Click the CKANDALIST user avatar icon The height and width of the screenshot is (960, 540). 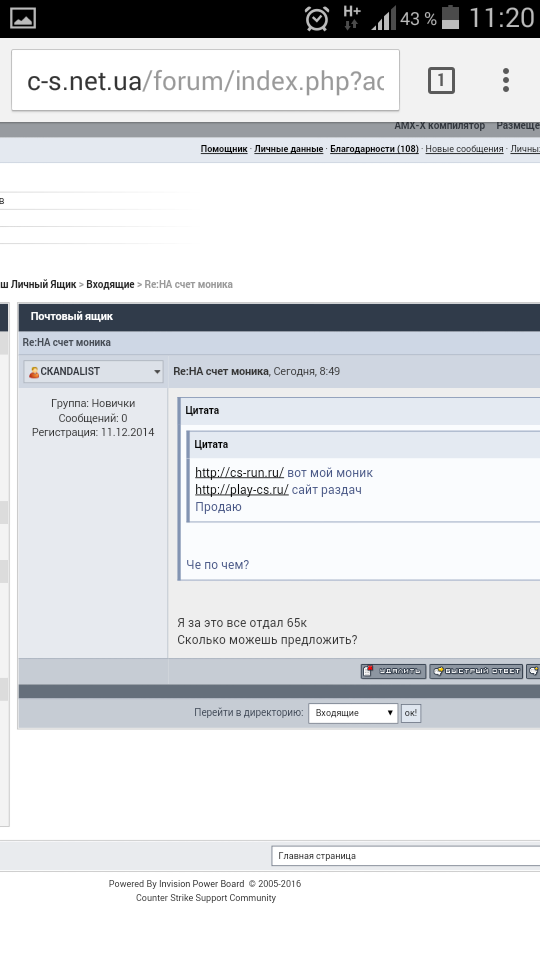click(34, 372)
